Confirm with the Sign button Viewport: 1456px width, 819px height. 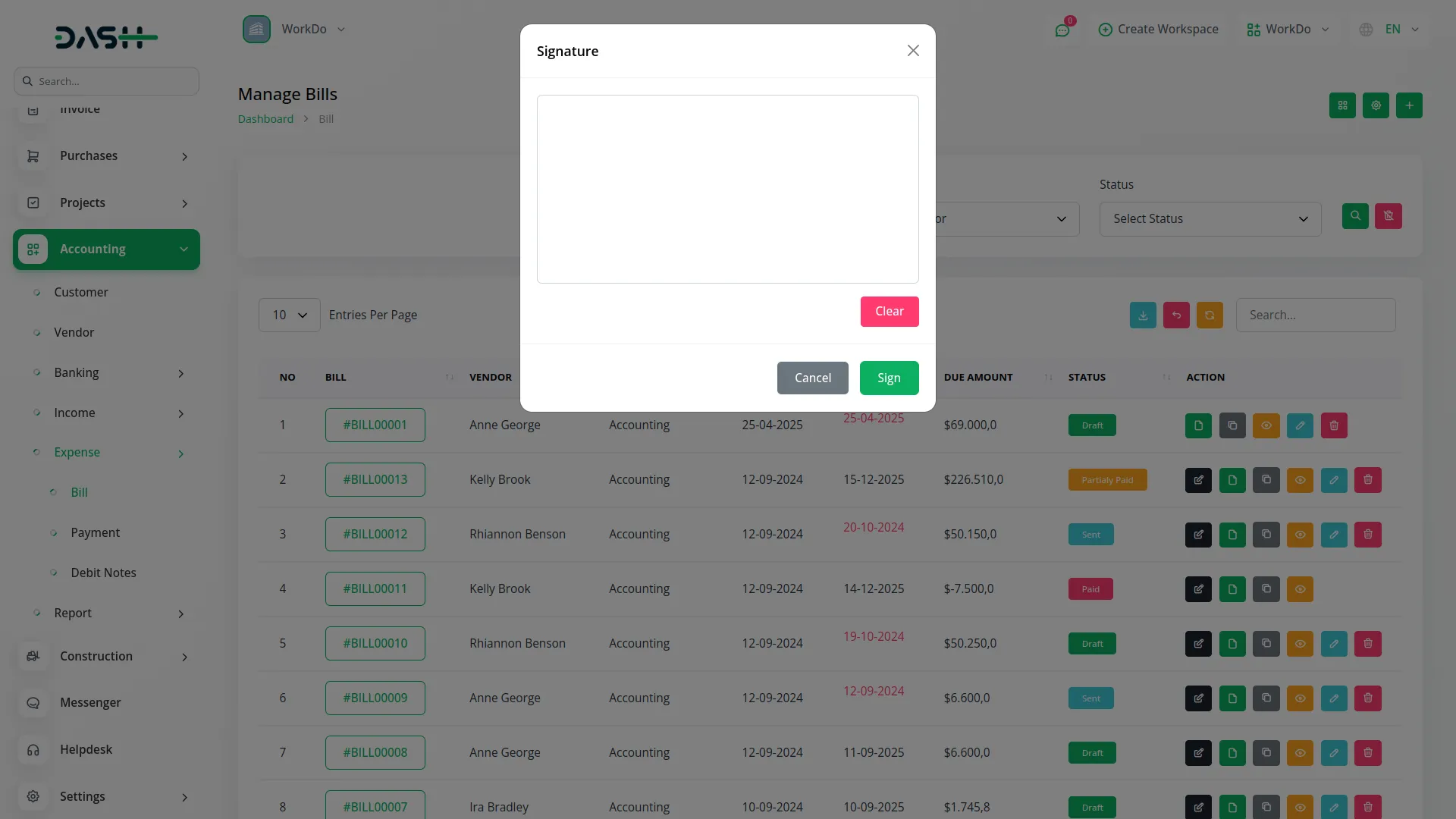[x=889, y=378]
